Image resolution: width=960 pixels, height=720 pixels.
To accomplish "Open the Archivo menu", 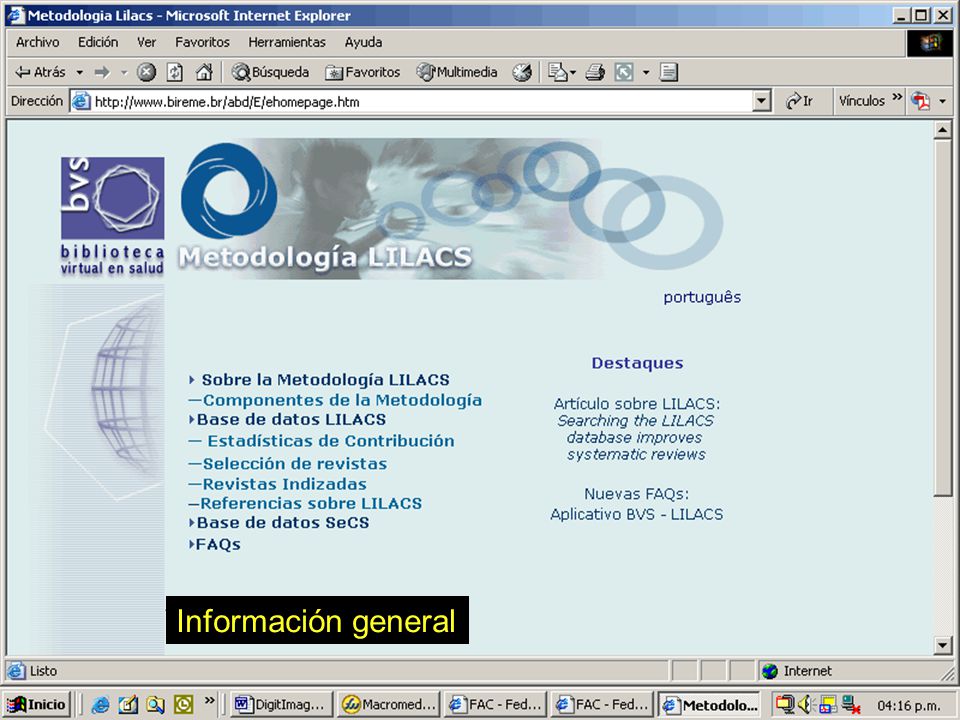I will (x=37, y=42).
